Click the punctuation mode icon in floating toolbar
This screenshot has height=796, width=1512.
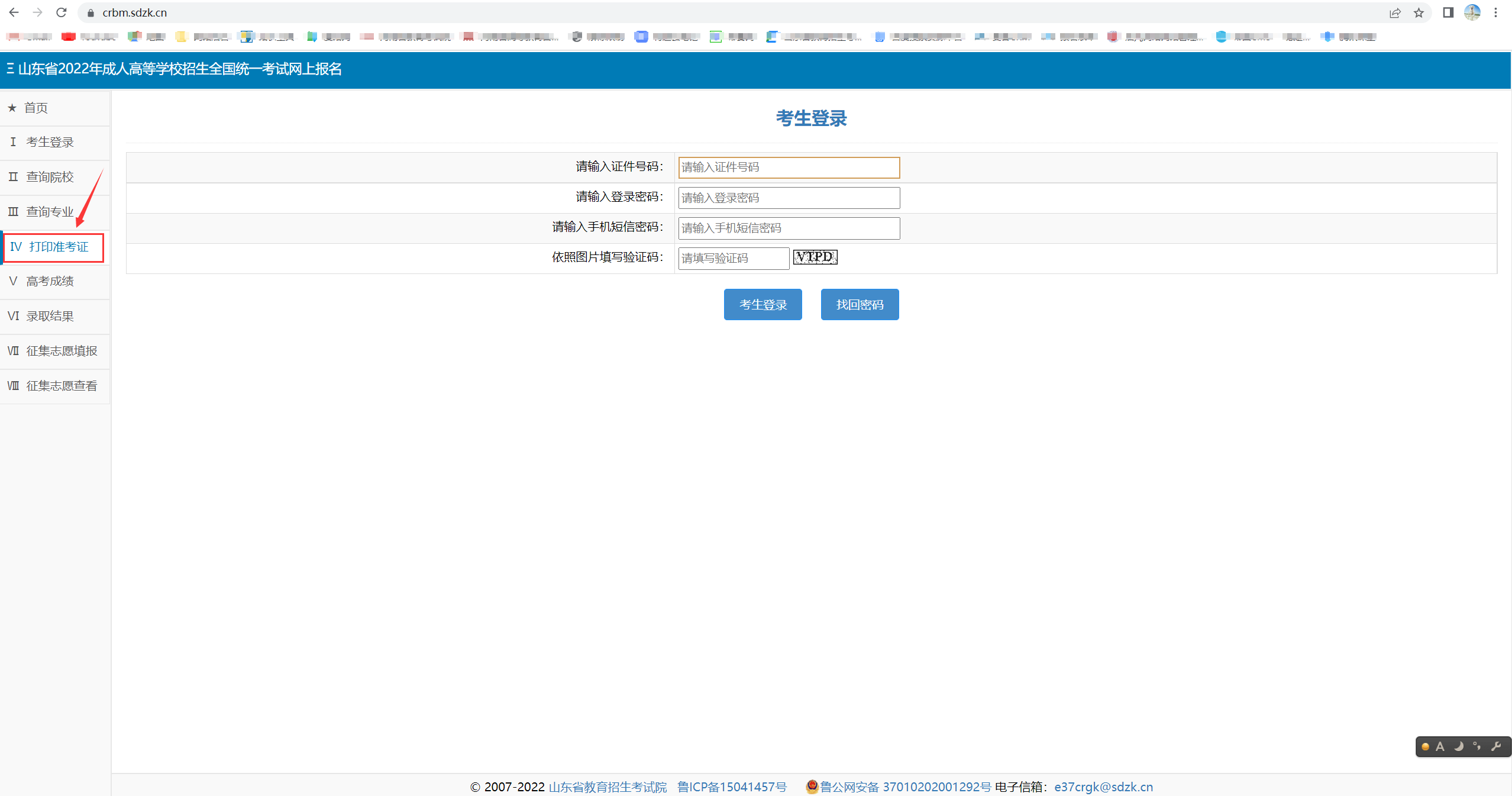1477,746
